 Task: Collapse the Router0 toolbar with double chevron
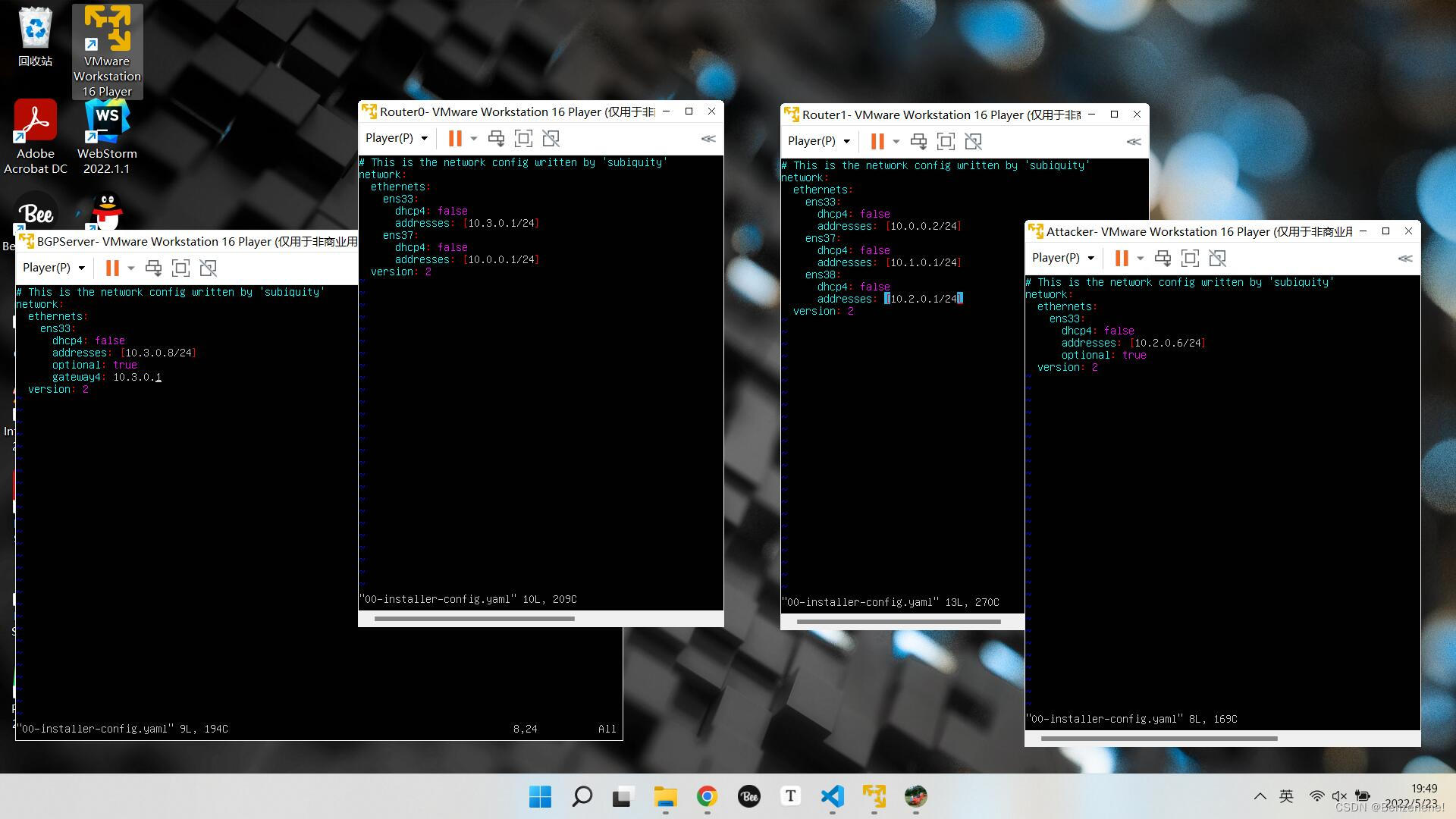(x=708, y=138)
